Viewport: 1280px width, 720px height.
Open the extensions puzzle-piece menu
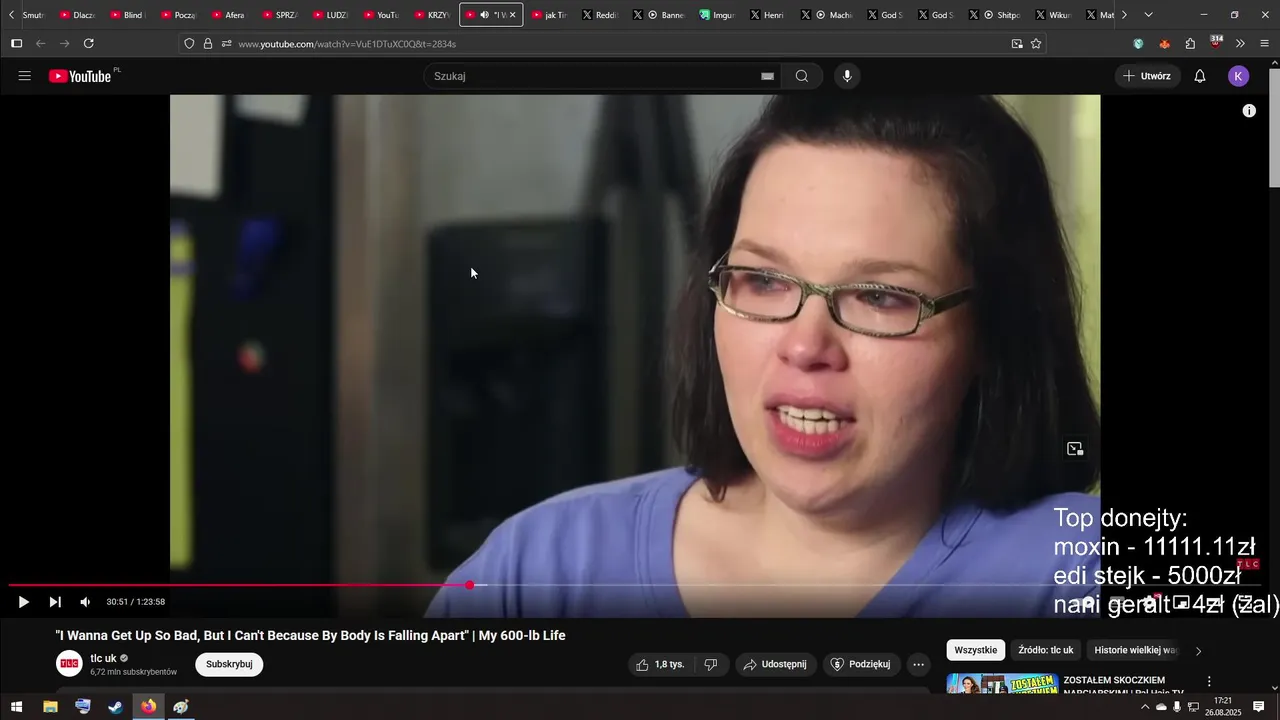[x=1190, y=44]
